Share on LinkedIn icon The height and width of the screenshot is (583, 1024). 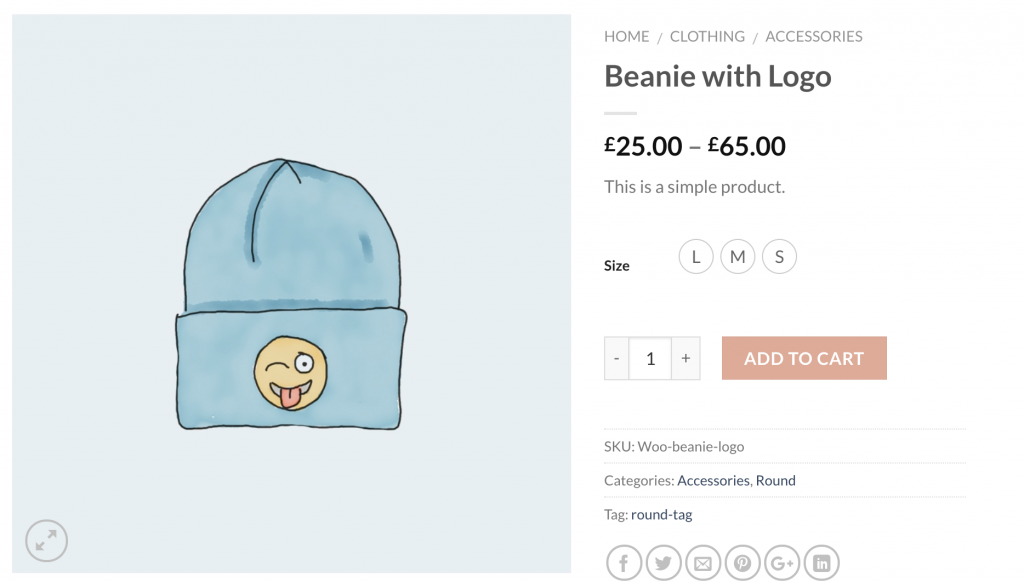coord(822,563)
